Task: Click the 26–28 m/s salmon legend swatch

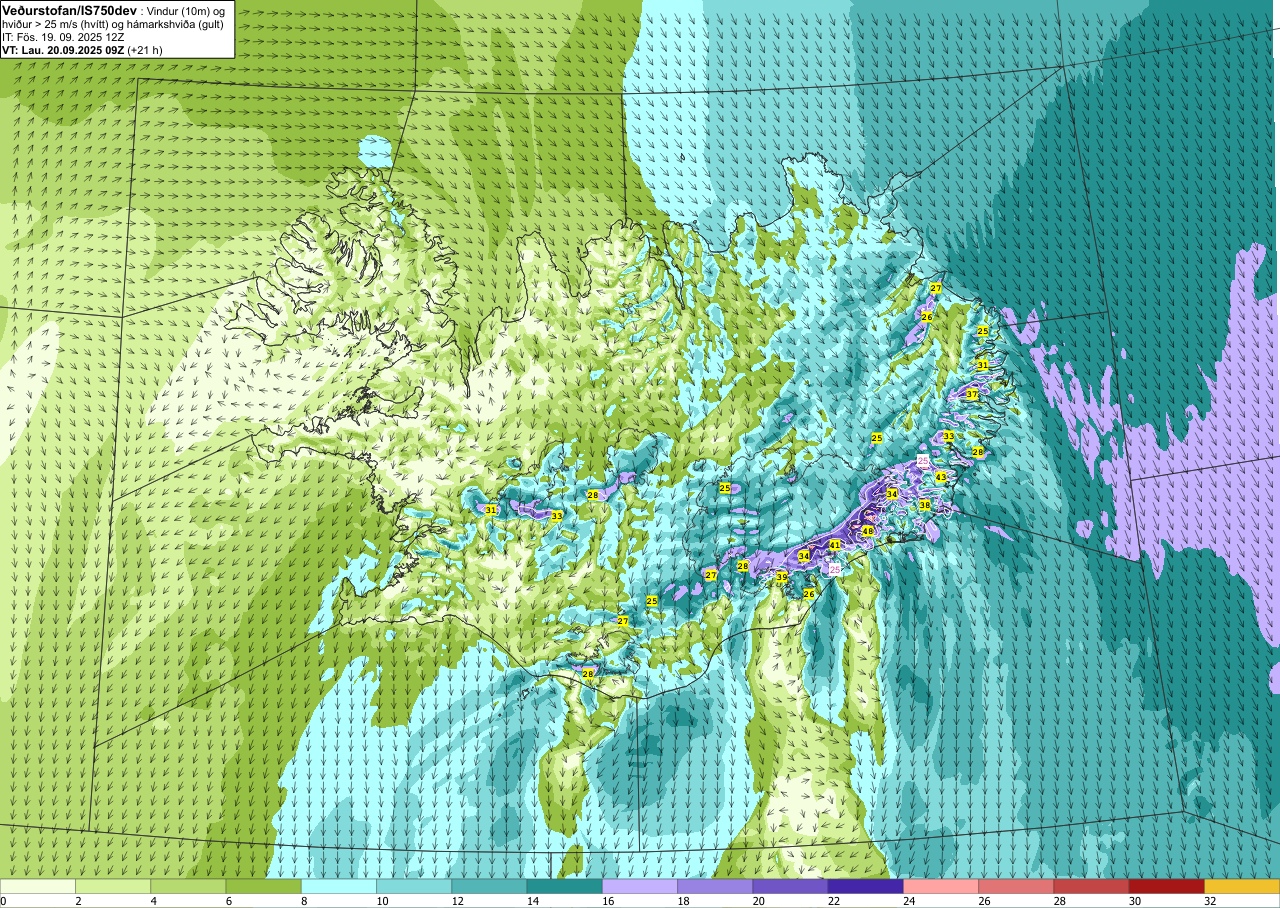Action: point(1016,887)
